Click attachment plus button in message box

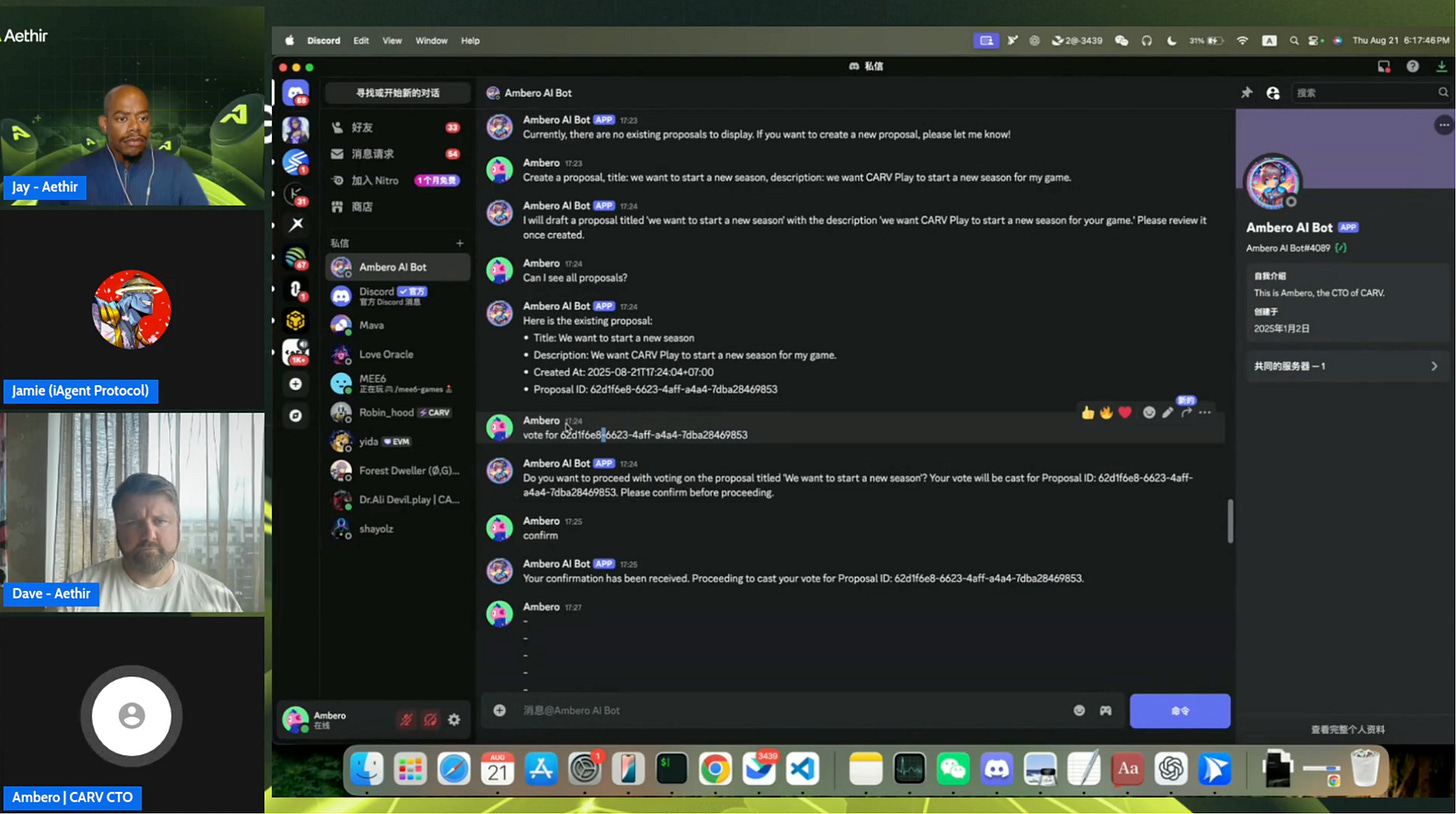click(499, 710)
